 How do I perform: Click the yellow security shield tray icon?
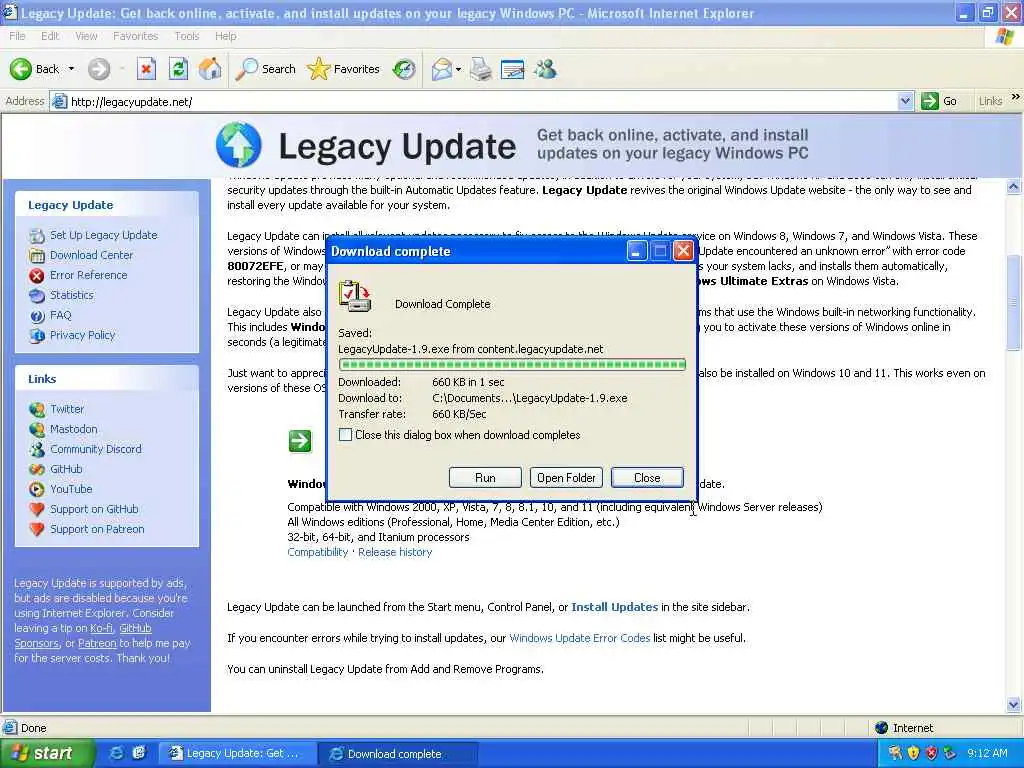(914, 753)
